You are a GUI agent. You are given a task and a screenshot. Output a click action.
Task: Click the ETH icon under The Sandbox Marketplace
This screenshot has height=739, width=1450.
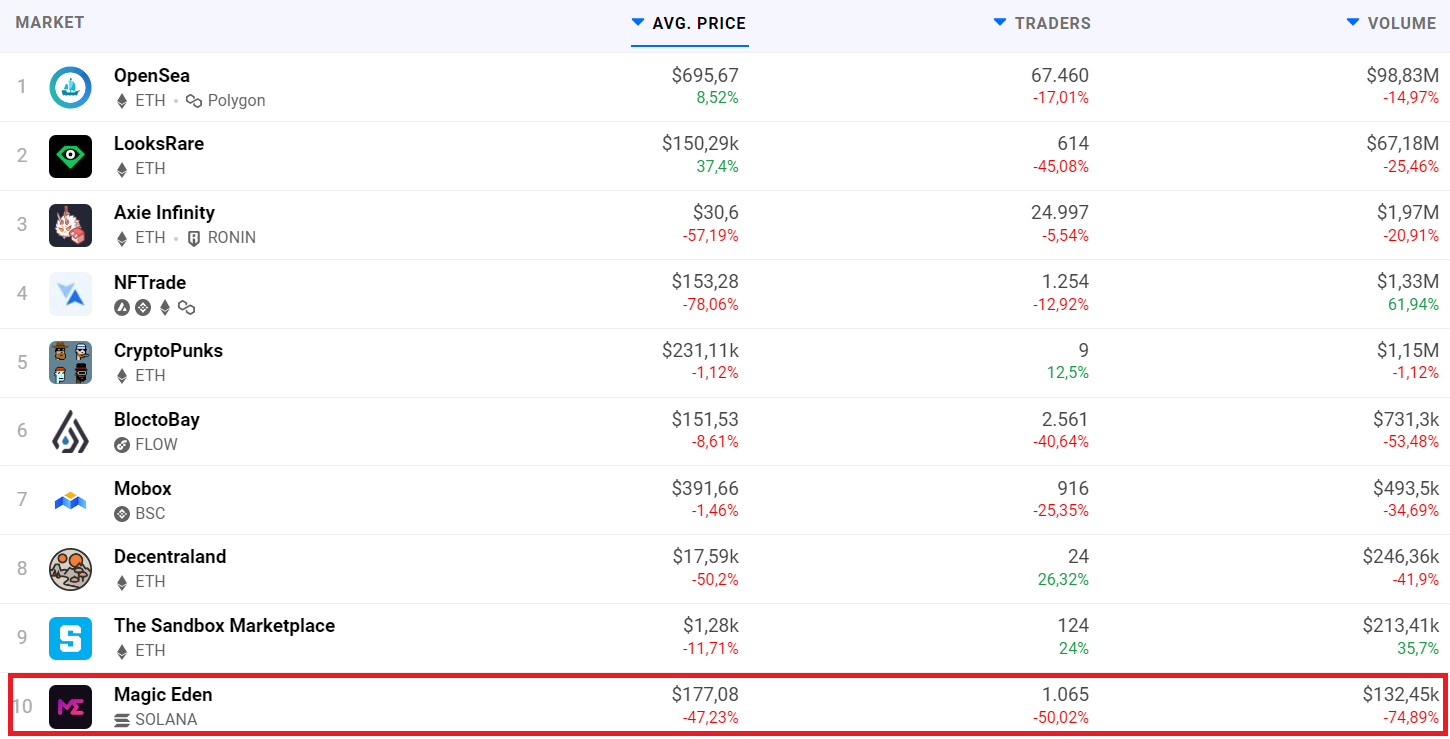pyautogui.click(x=122, y=651)
